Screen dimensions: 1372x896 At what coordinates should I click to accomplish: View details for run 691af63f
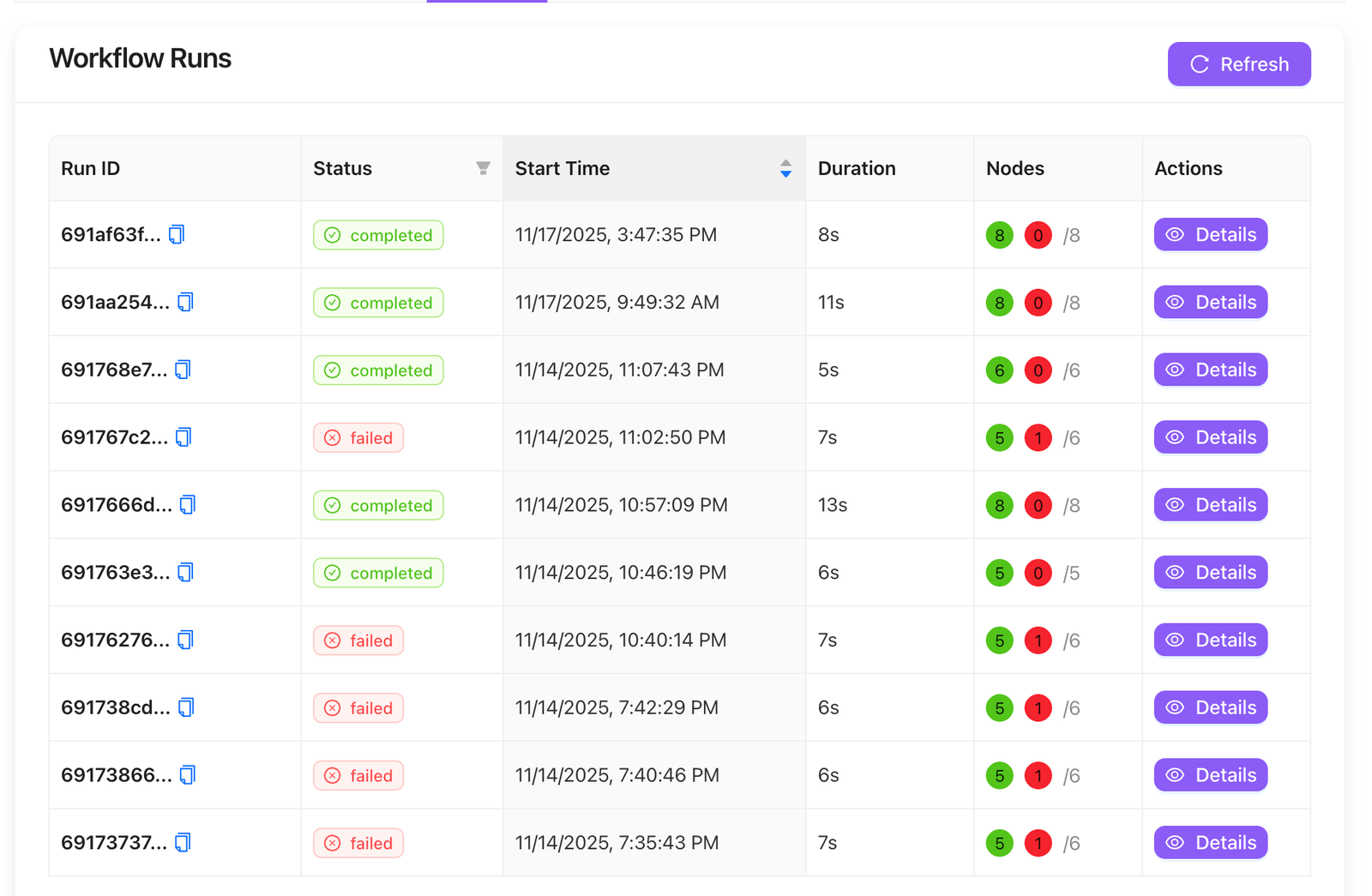[x=1210, y=235]
